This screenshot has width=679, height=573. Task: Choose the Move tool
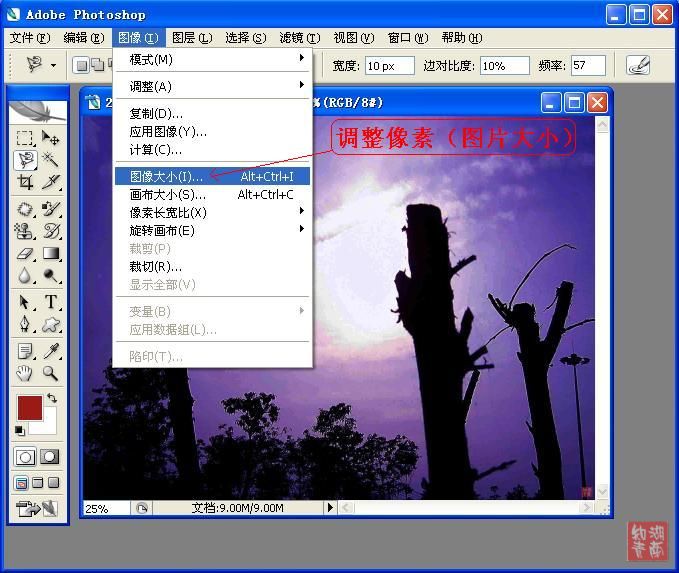tap(50, 138)
